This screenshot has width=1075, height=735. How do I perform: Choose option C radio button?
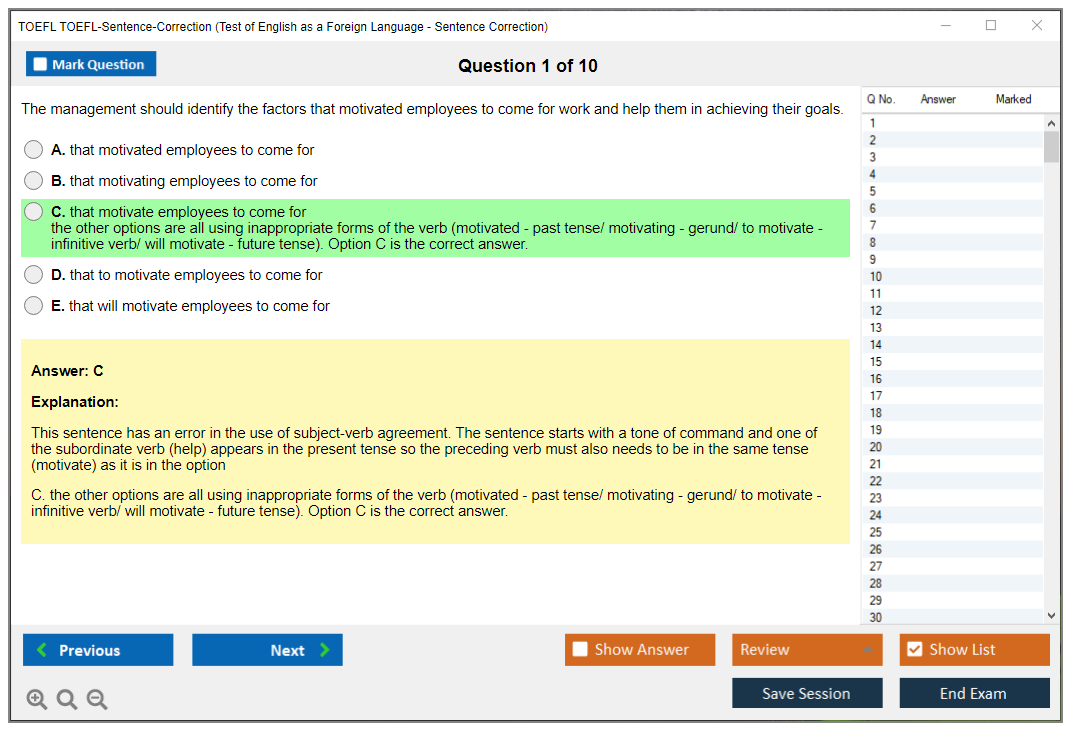pos(34,212)
